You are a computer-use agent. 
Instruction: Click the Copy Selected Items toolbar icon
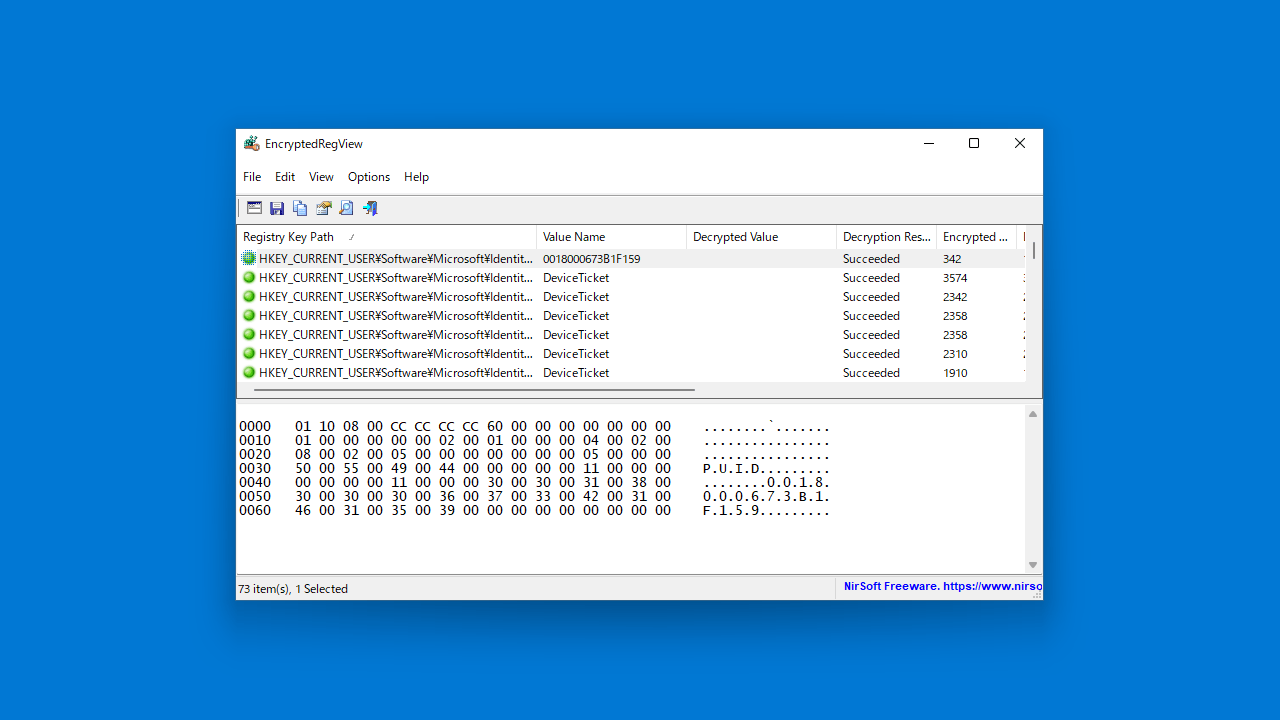(x=300, y=208)
